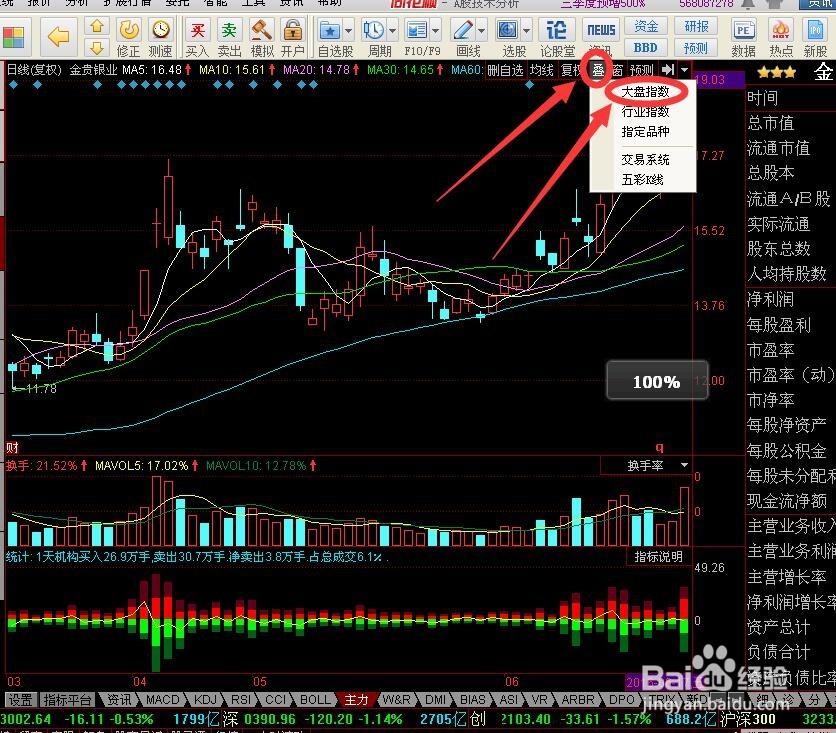Expand the 选股 dropdown arrow
Image resolution: width=836 pixels, height=733 pixels.
pos(526,30)
